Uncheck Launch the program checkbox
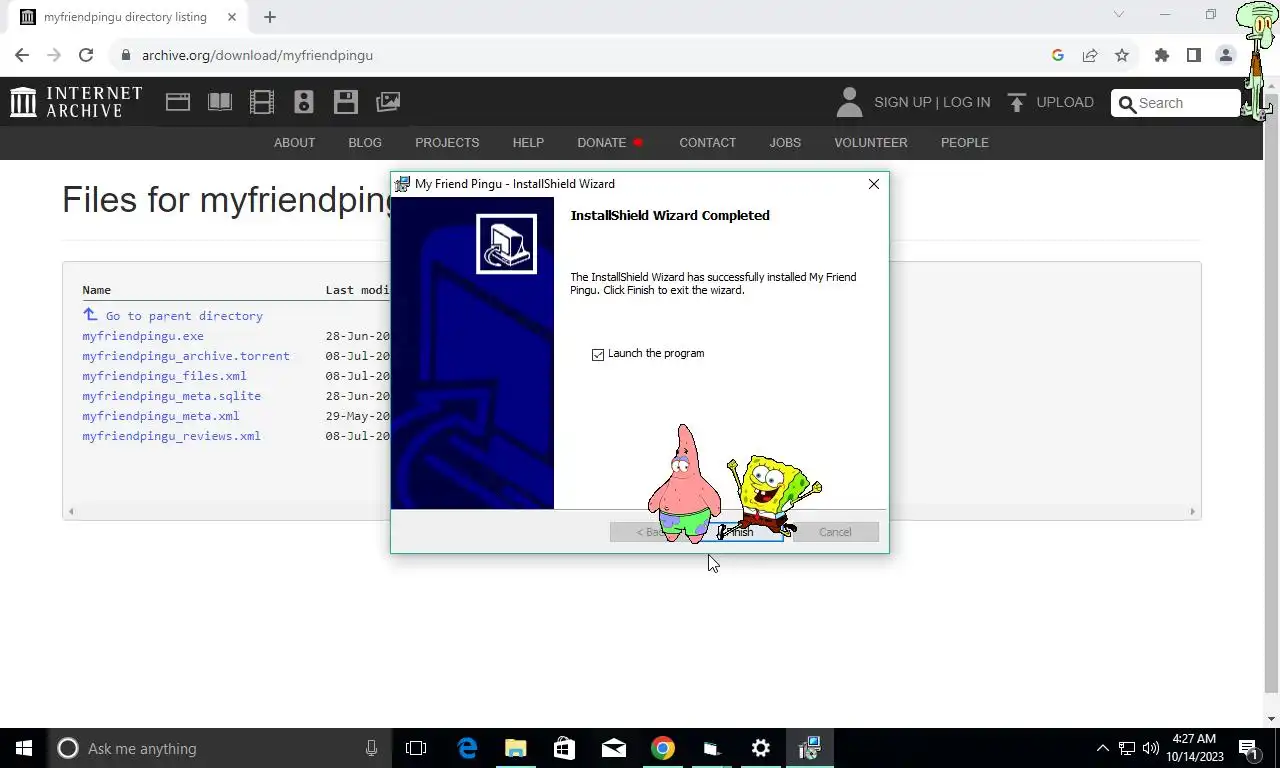 point(598,354)
